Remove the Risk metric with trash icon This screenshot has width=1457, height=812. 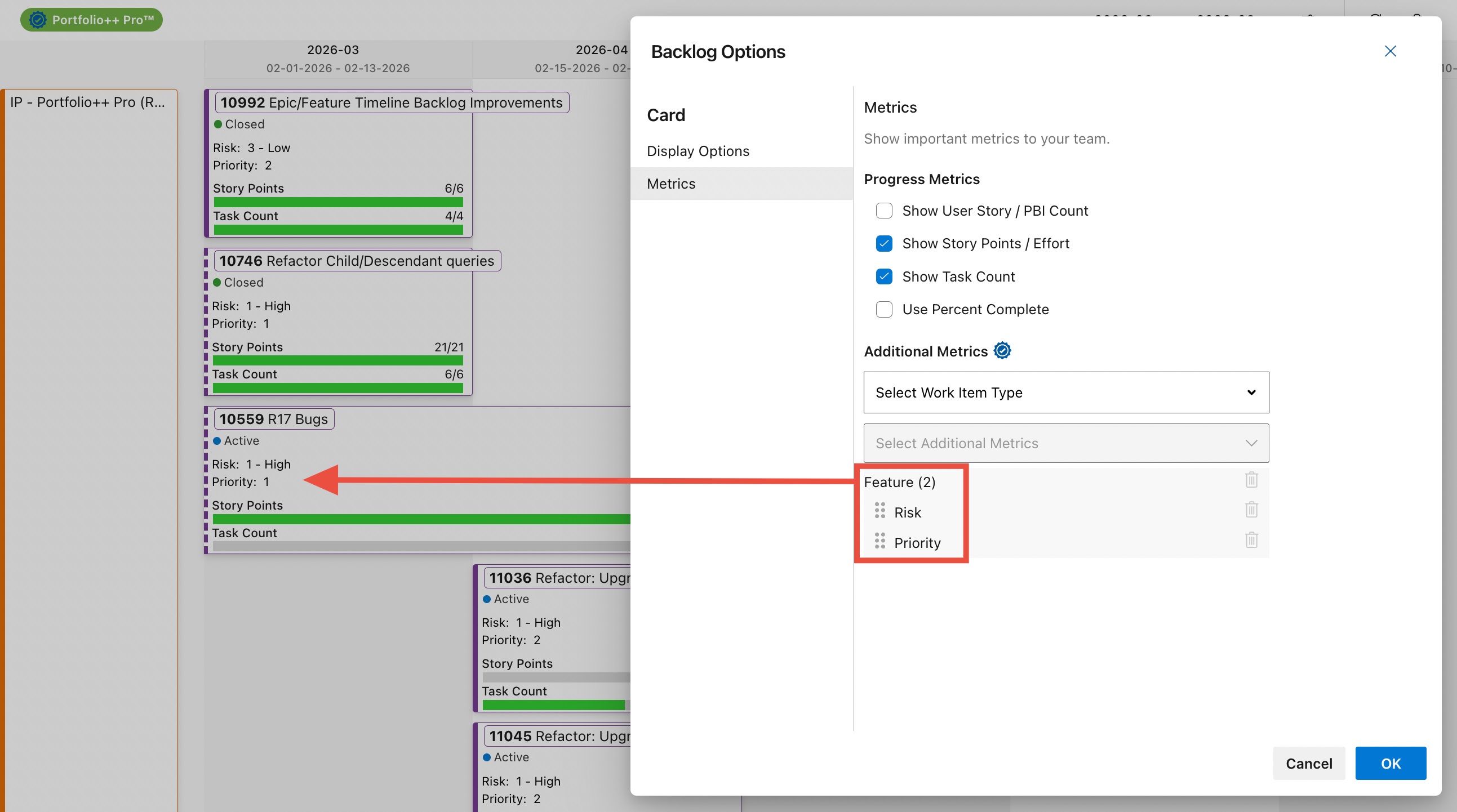click(x=1251, y=510)
